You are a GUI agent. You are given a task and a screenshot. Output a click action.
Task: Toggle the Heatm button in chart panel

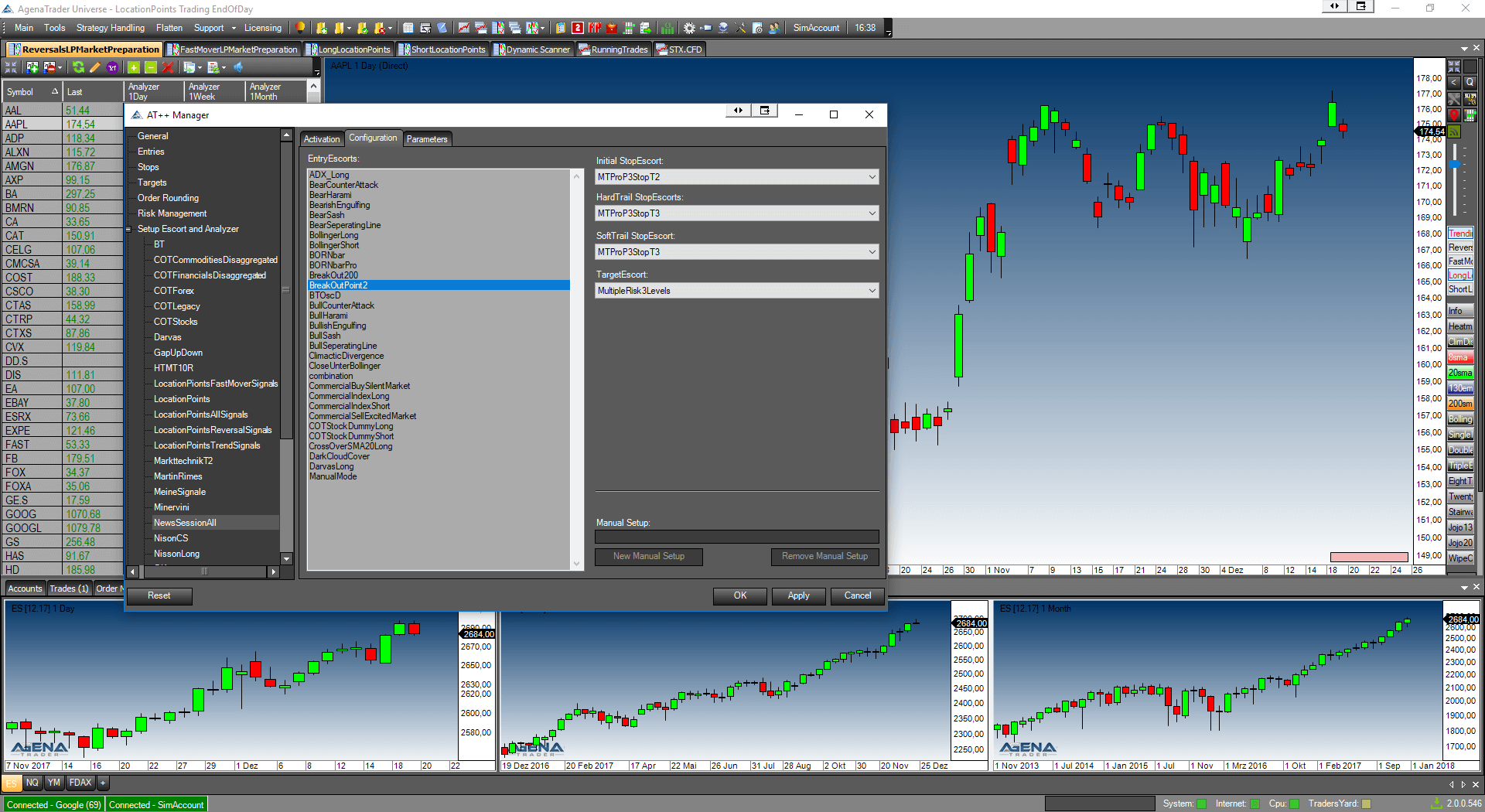coord(1460,326)
